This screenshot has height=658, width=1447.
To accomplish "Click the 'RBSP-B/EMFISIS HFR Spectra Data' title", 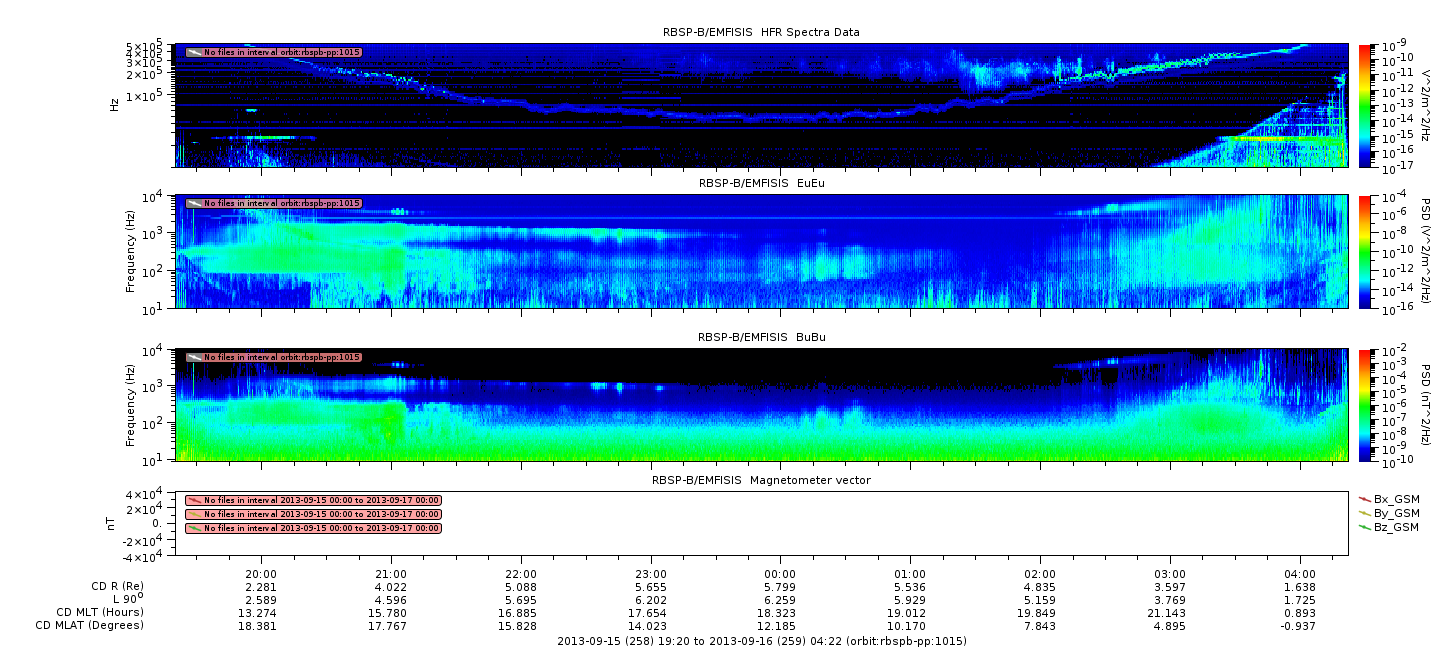I will pos(761,32).
